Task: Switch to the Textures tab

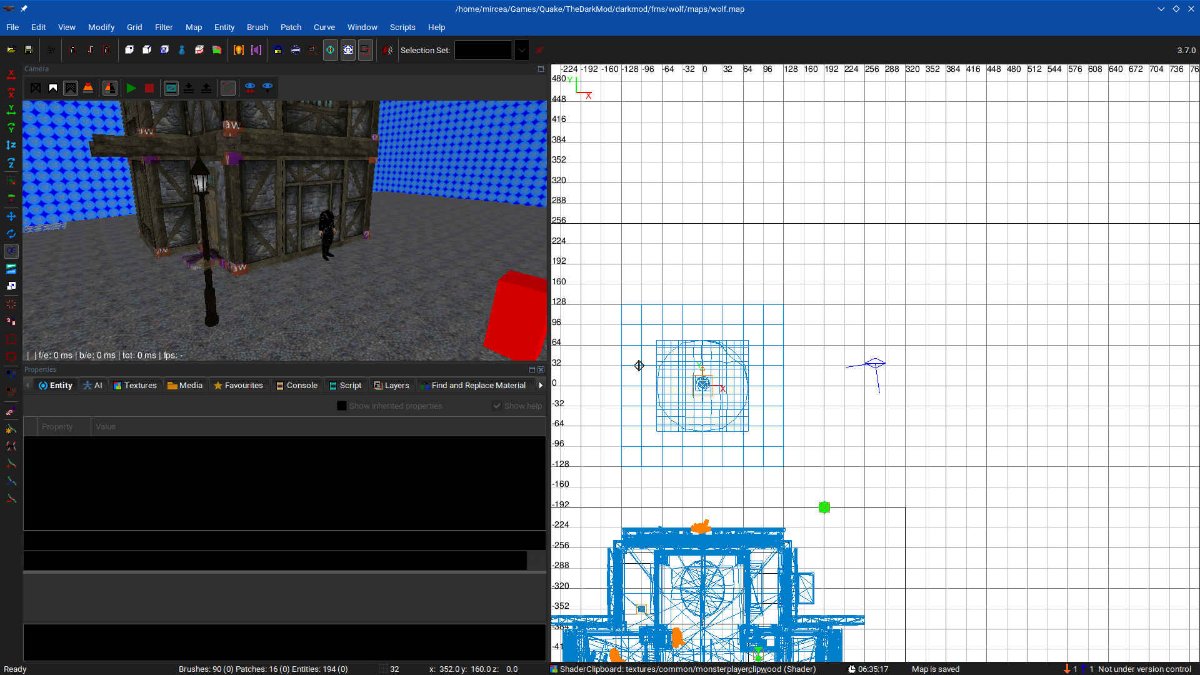Action: pos(134,385)
